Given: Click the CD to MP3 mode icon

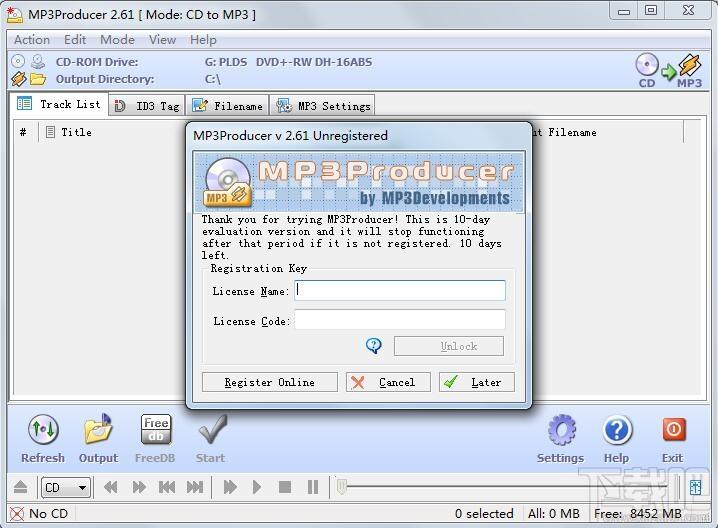Looking at the screenshot, I should point(668,70).
